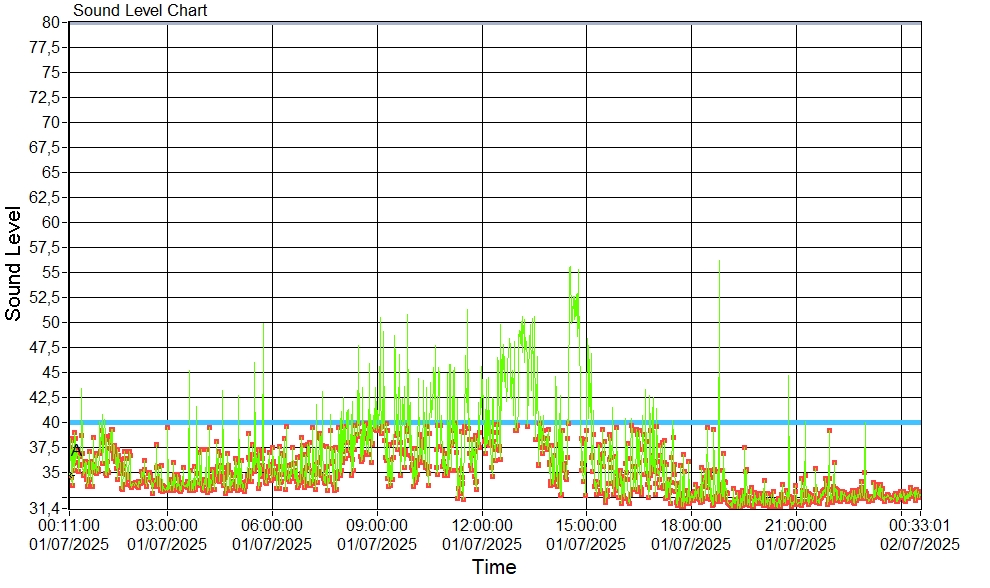Pick the 09:00:00 time tick label
990x588 pixels.
click(377, 524)
